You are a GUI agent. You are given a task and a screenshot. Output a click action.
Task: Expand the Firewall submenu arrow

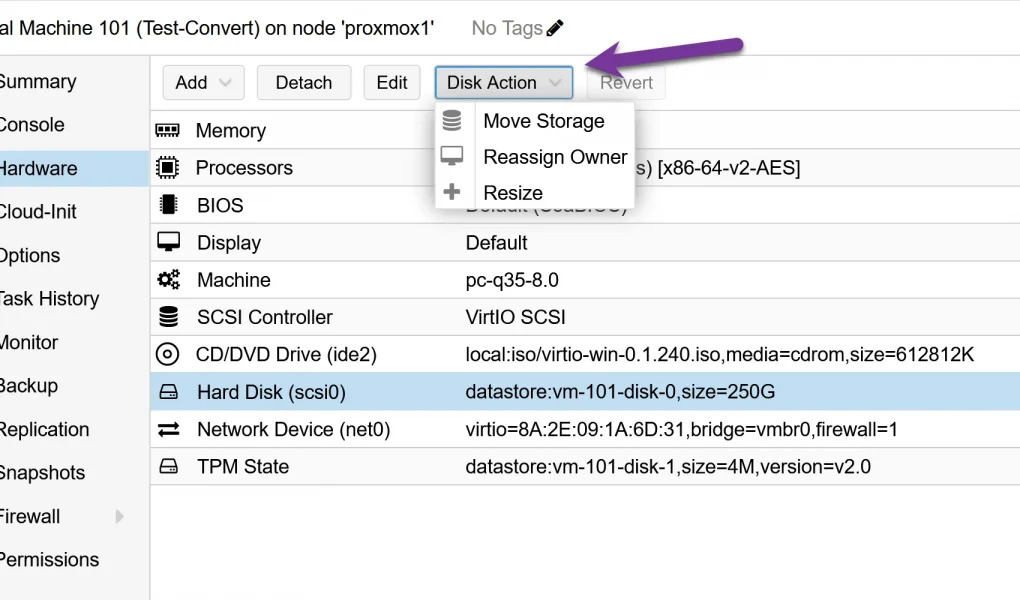point(120,517)
